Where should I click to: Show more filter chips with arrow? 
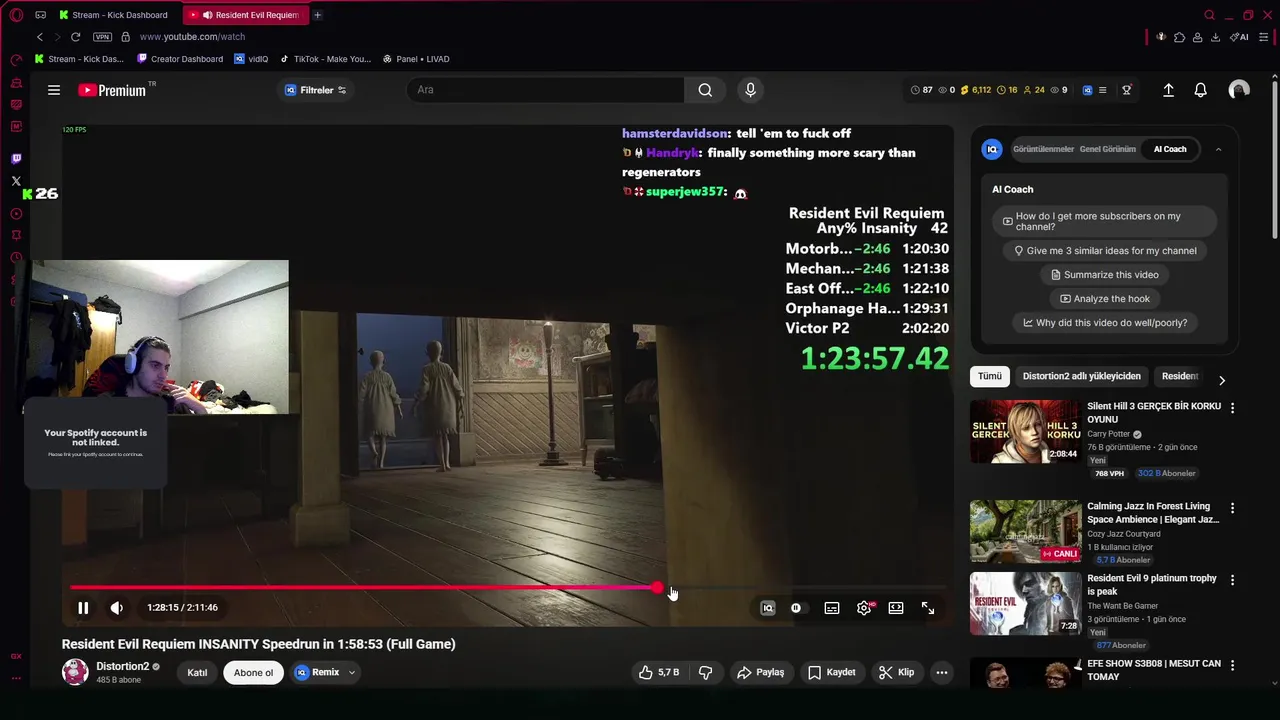point(1221,380)
